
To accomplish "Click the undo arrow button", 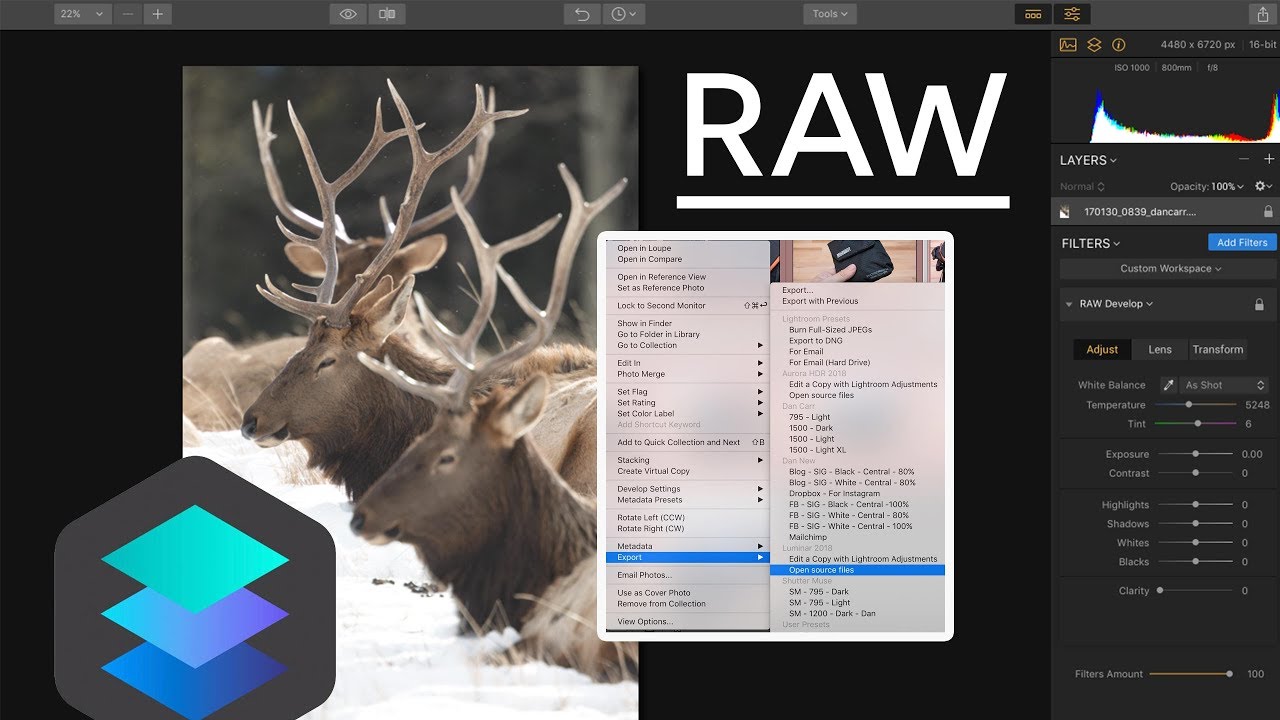I will (582, 14).
